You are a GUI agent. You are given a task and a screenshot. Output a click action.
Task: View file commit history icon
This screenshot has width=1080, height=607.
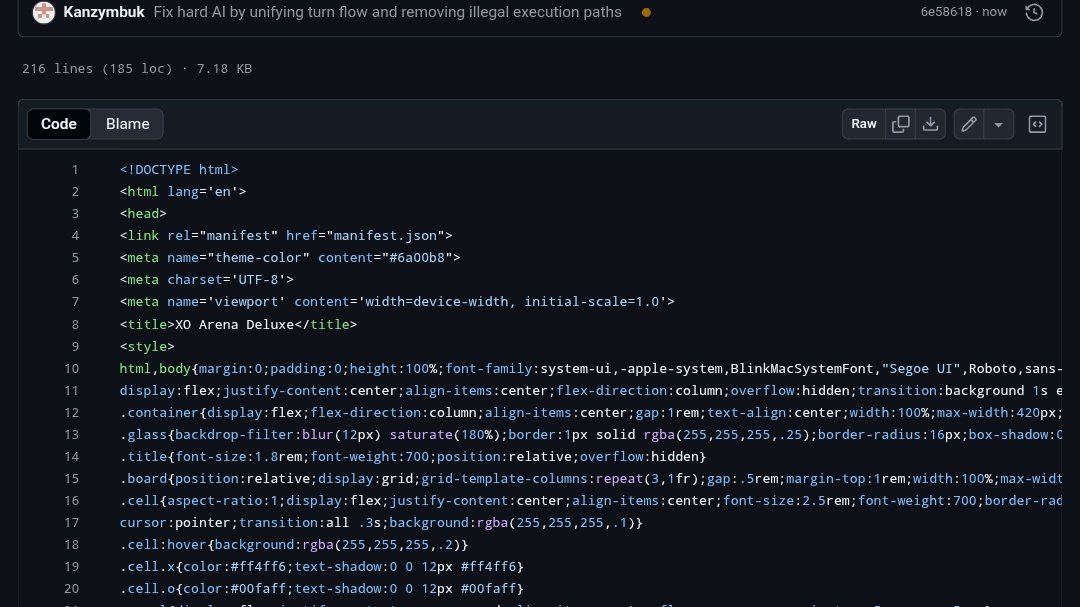[1034, 12]
